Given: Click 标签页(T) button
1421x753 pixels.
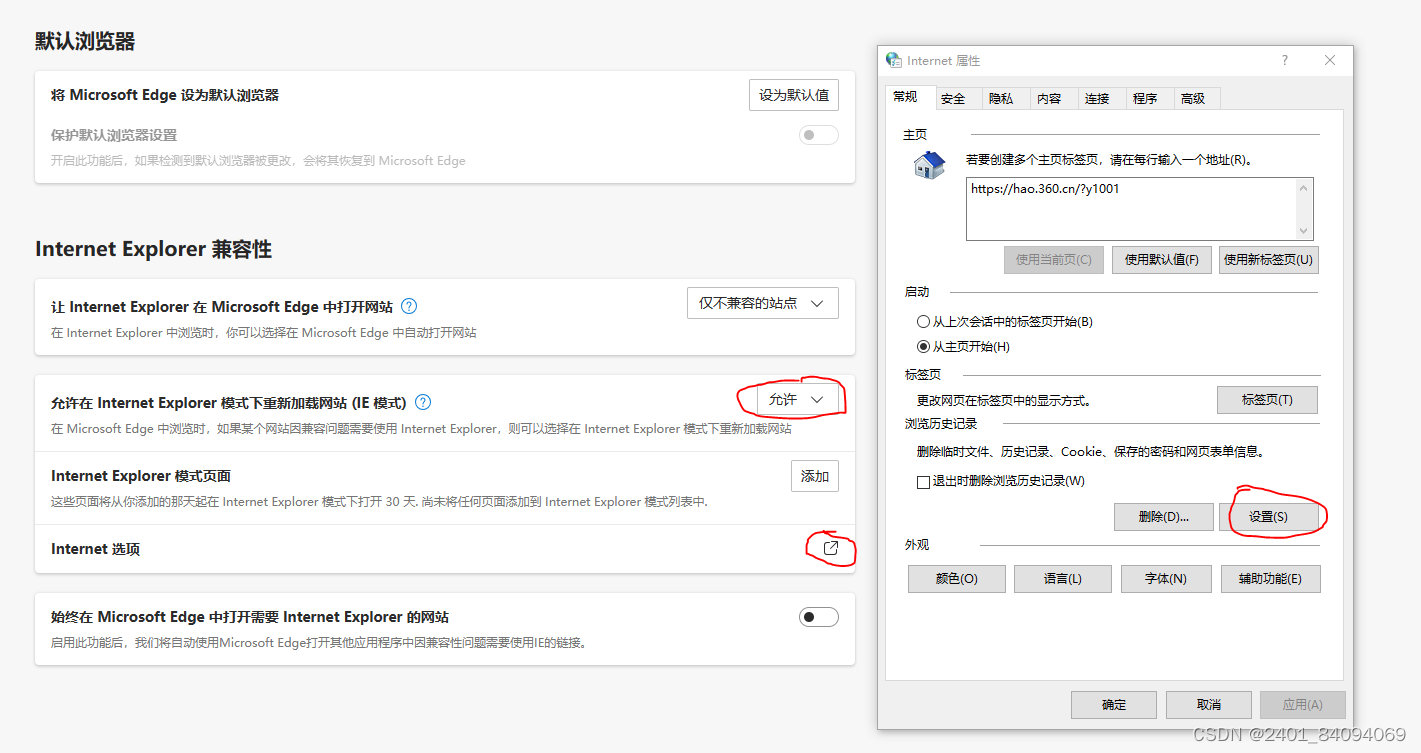Looking at the screenshot, I should [x=1267, y=400].
